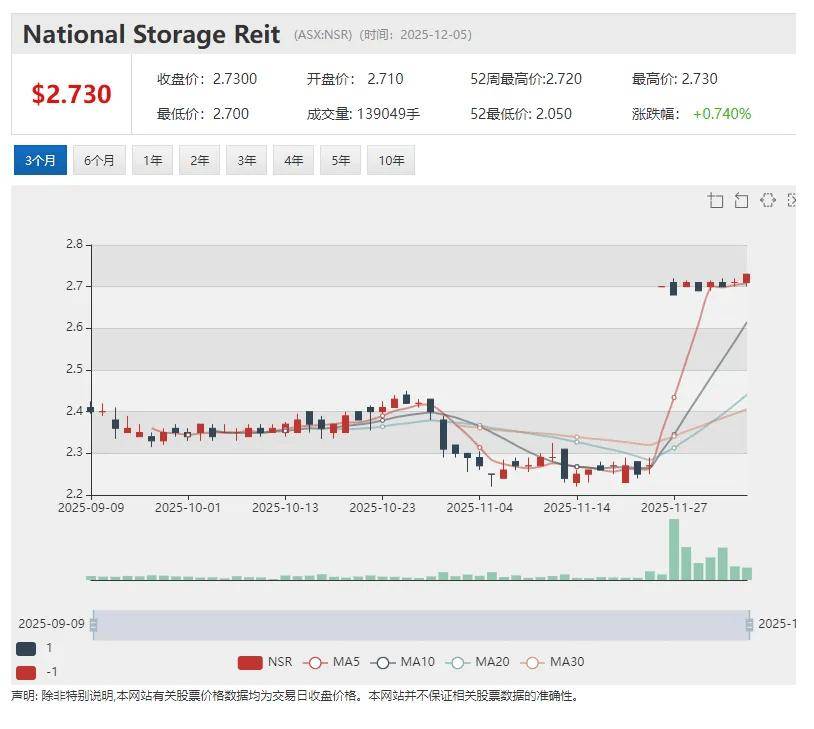Switch chart to 2年 period
Image resolution: width=814 pixels, height=729 pixels.
pyautogui.click(x=199, y=160)
